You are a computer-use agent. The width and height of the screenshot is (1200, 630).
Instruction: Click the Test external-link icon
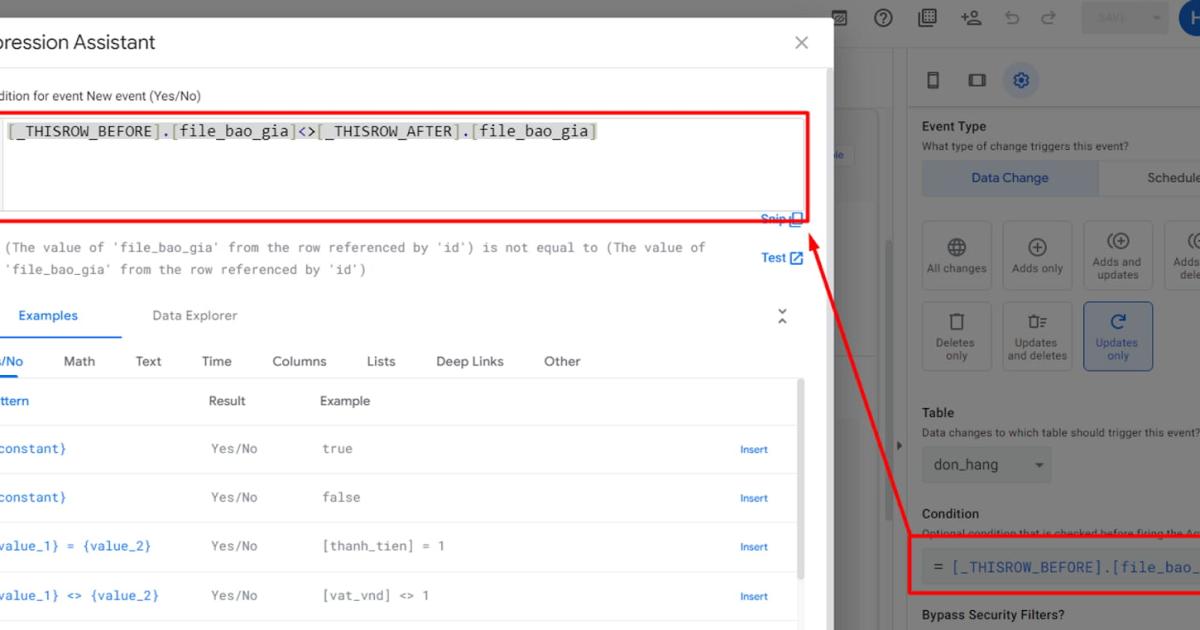click(x=796, y=258)
